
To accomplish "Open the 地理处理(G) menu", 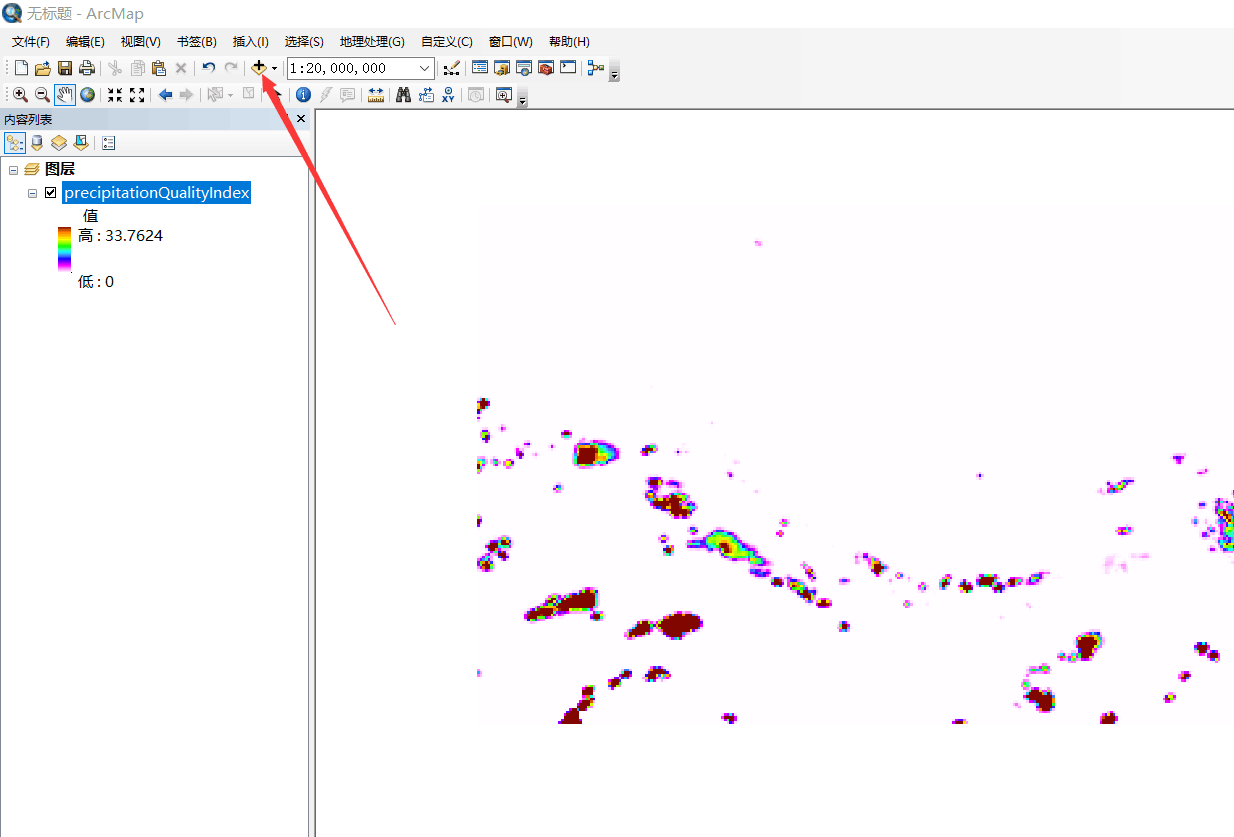I will point(372,41).
